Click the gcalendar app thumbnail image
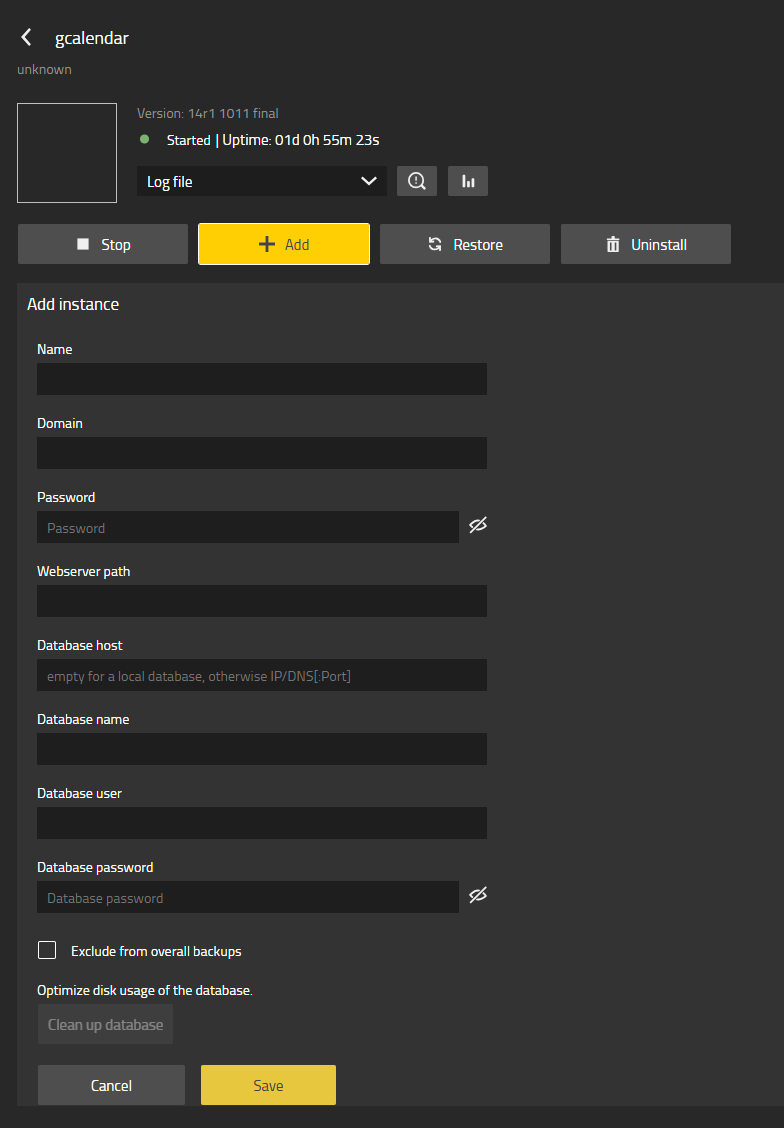The height and width of the screenshot is (1128, 784). click(67, 153)
